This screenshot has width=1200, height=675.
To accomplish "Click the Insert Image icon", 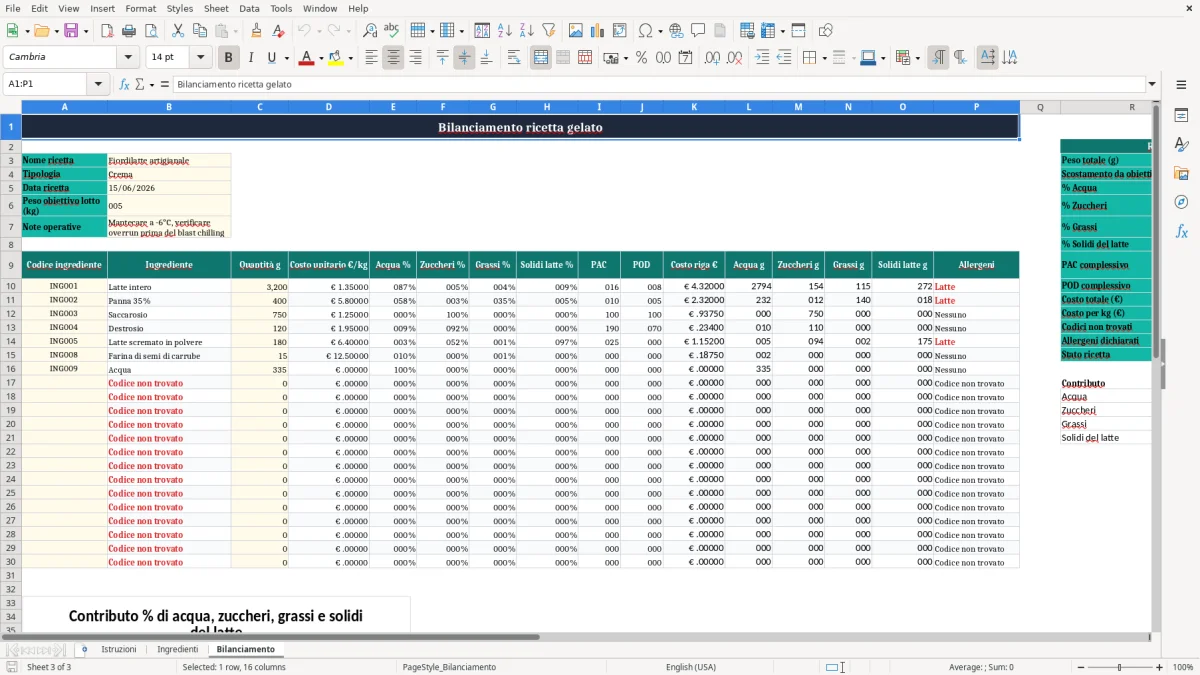I will tap(576, 31).
